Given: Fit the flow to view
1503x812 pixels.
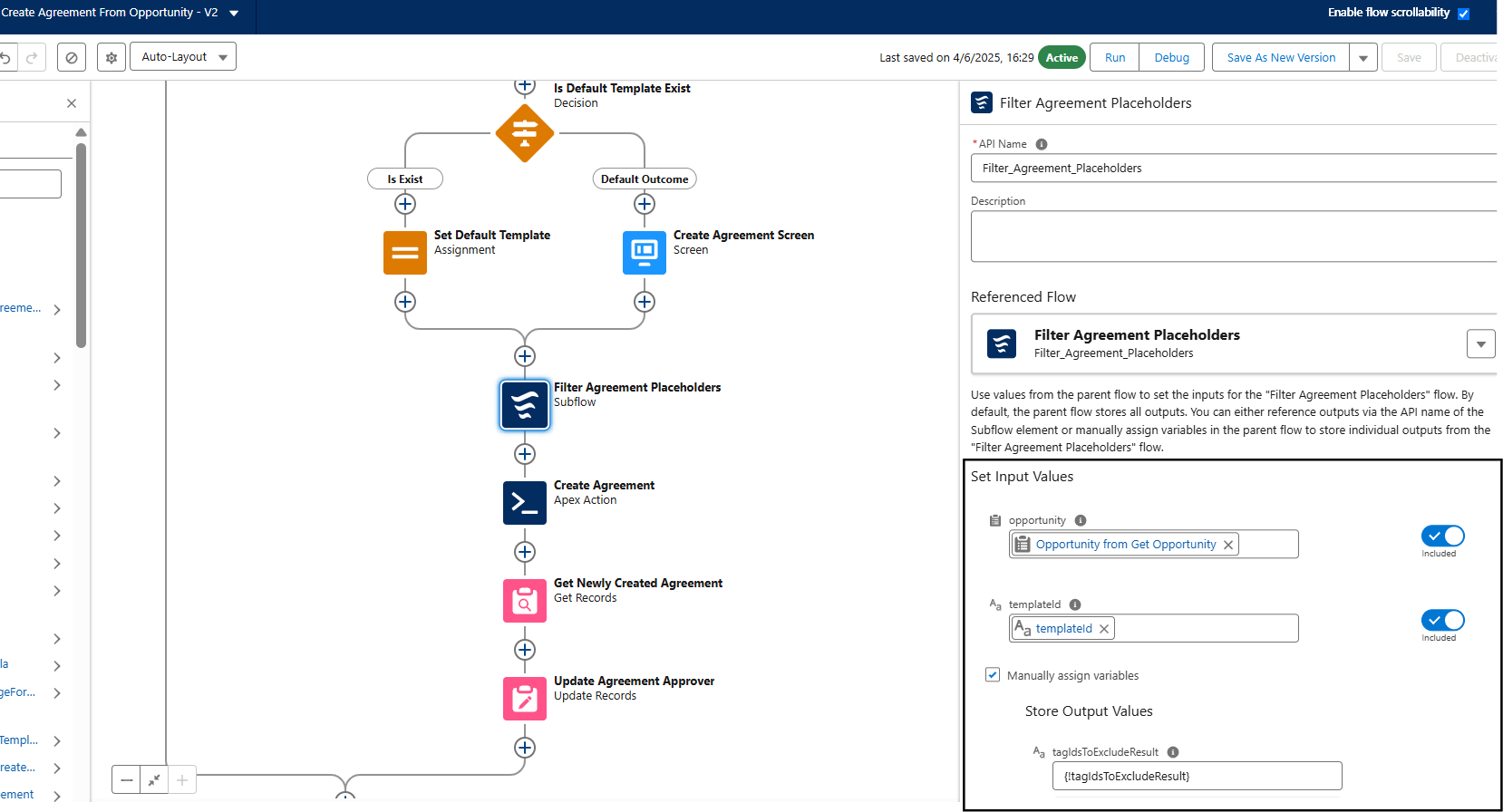Looking at the screenshot, I should (x=155, y=780).
